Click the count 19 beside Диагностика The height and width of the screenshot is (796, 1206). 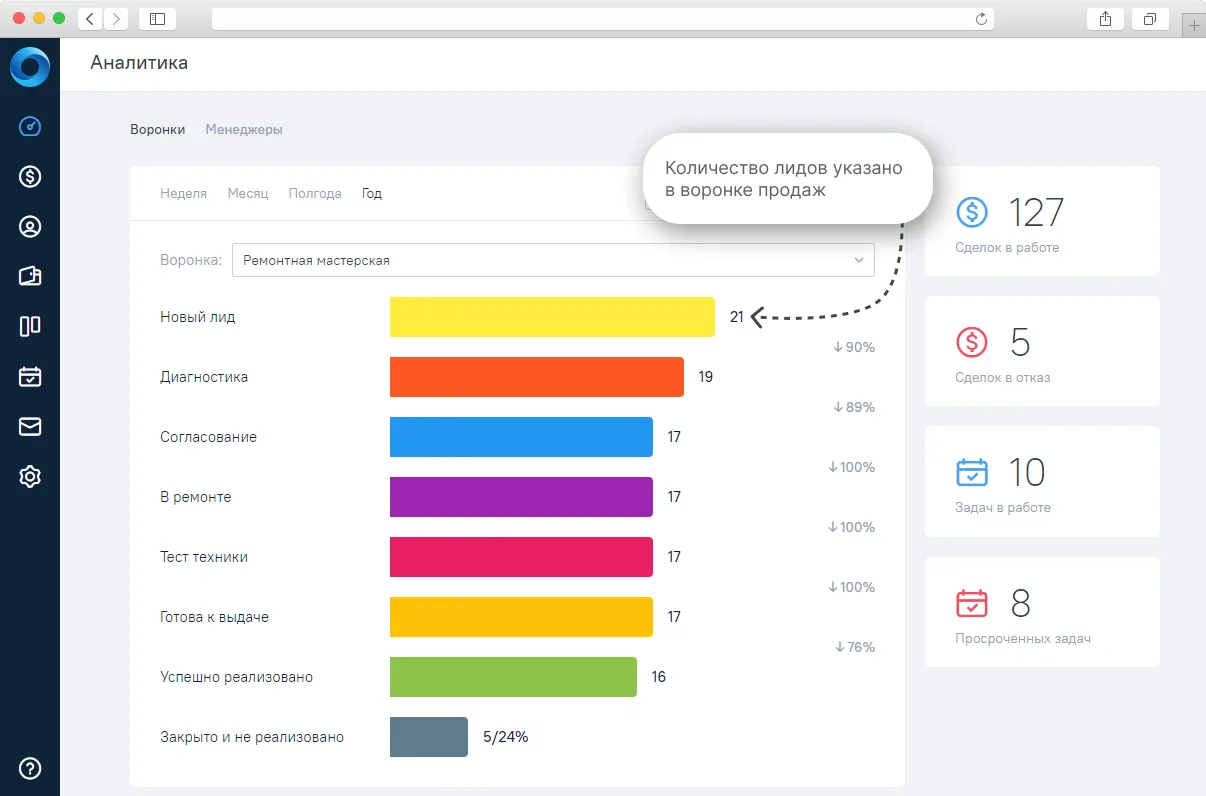706,377
